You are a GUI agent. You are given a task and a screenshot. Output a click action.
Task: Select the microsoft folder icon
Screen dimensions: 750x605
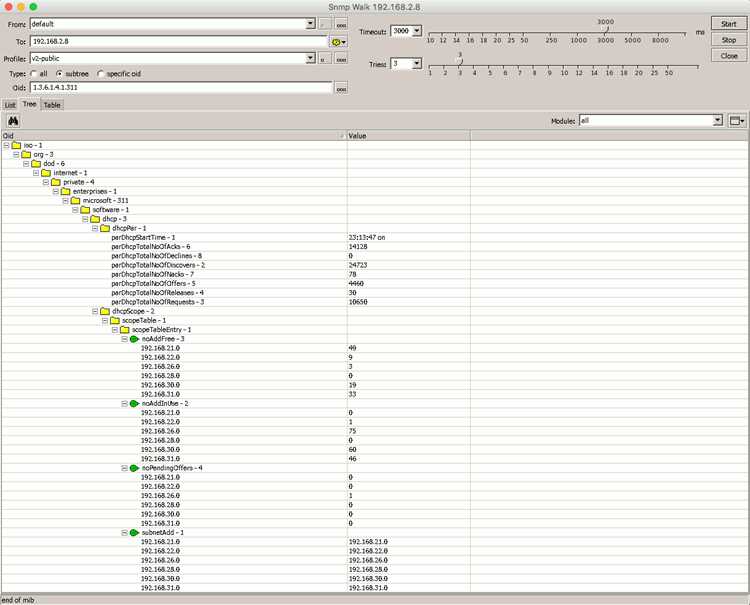click(76, 200)
